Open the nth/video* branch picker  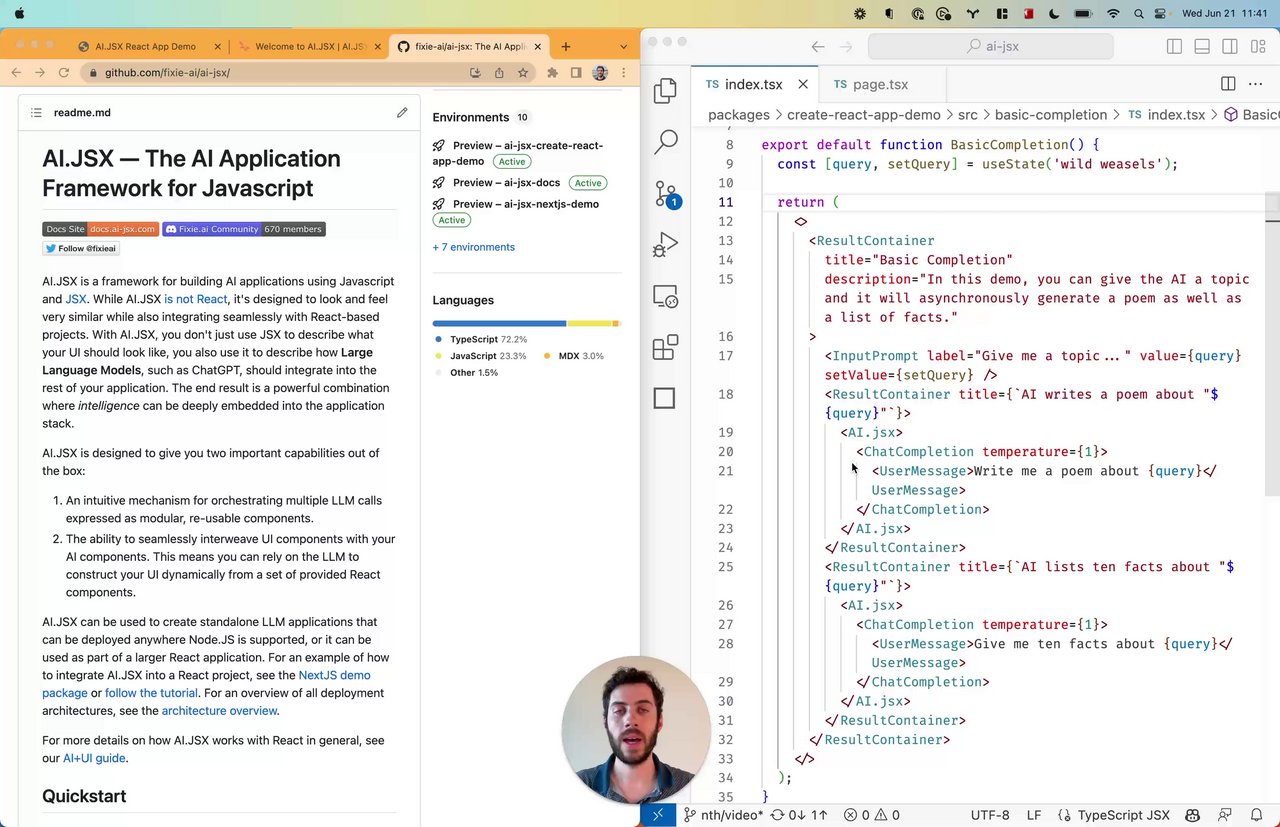[x=724, y=815]
